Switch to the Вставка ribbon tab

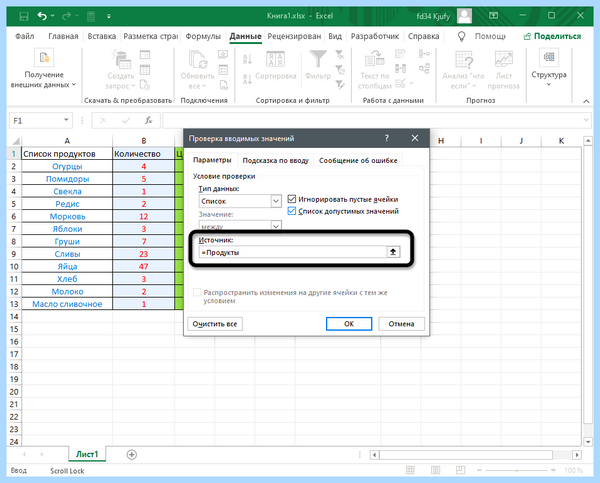(101, 36)
